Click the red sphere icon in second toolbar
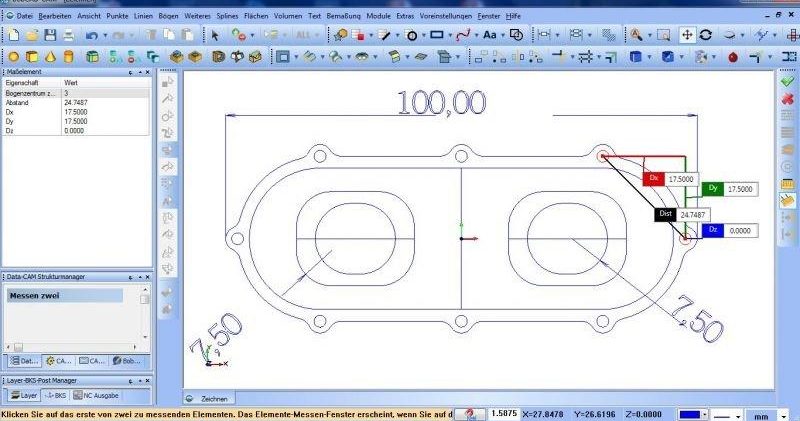 pyautogui.click(x=733, y=57)
